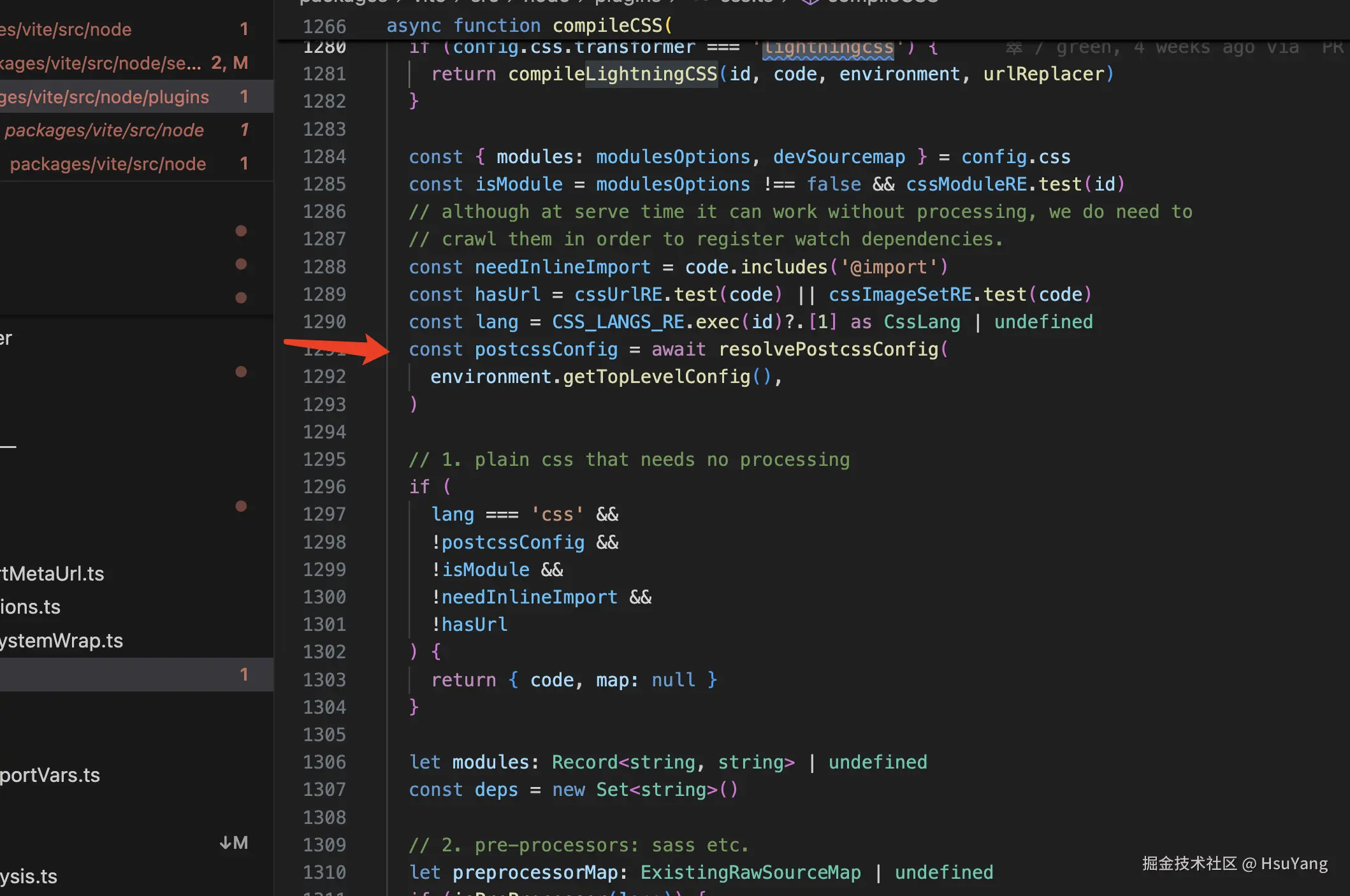Click the sticky scroll line 'async function compileCSS('
Image resolution: width=1350 pixels, height=896 pixels.
[529, 25]
